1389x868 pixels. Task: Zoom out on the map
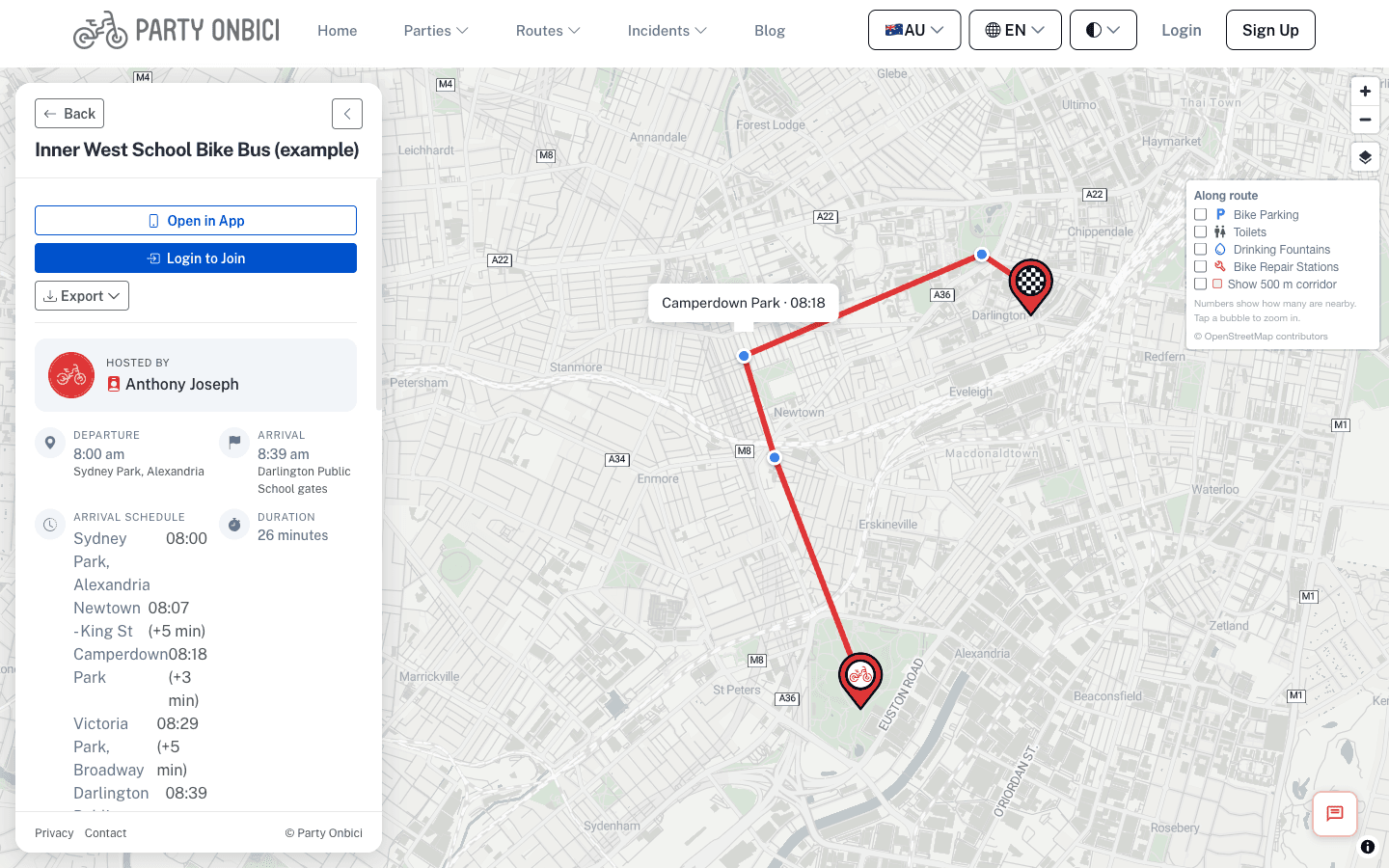click(1365, 120)
